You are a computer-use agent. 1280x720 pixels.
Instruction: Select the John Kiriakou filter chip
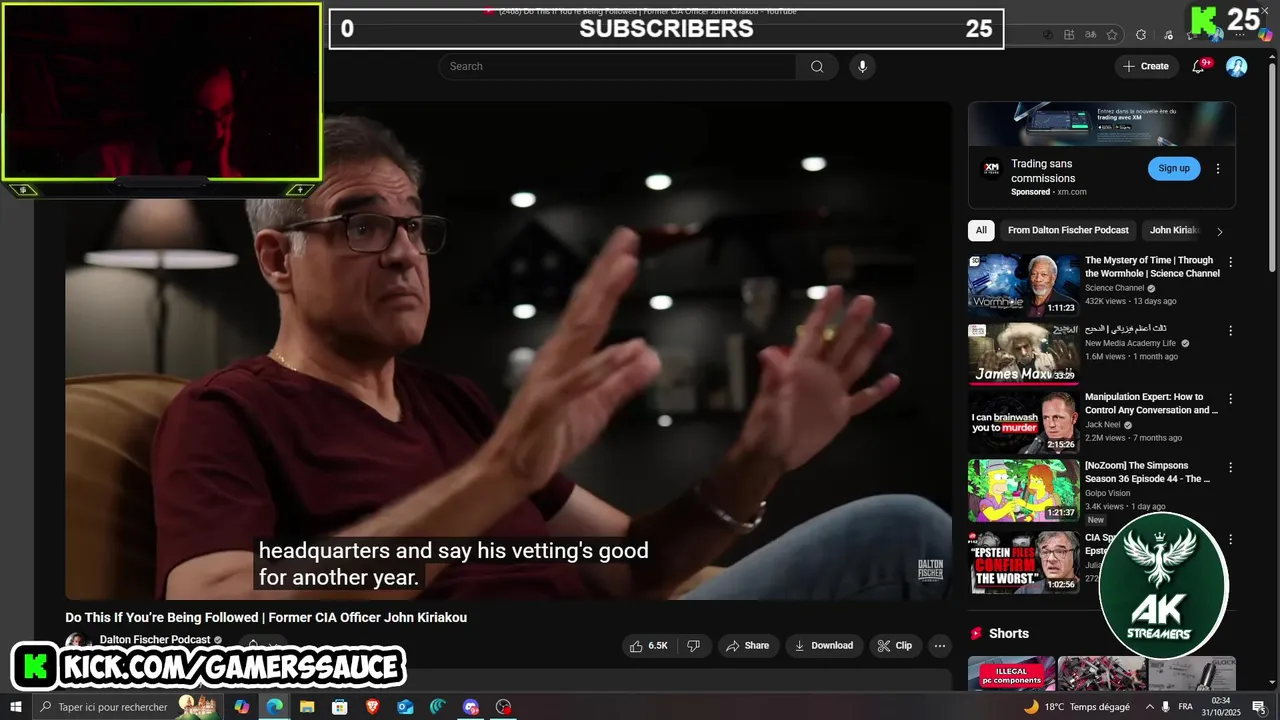point(1173,230)
